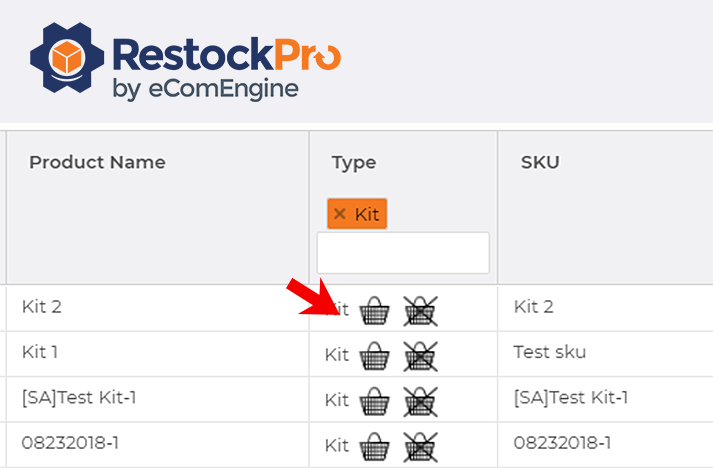Image resolution: width=713 pixels, height=468 pixels.
Task: Click the basket icon for [SA]Test Kit-1
Action: (x=374, y=400)
